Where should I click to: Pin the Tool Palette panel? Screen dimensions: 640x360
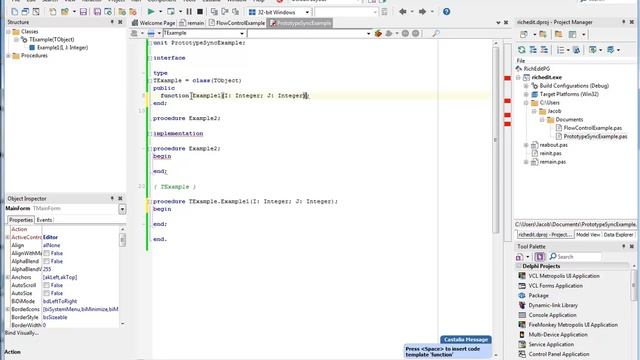pos(624,247)
